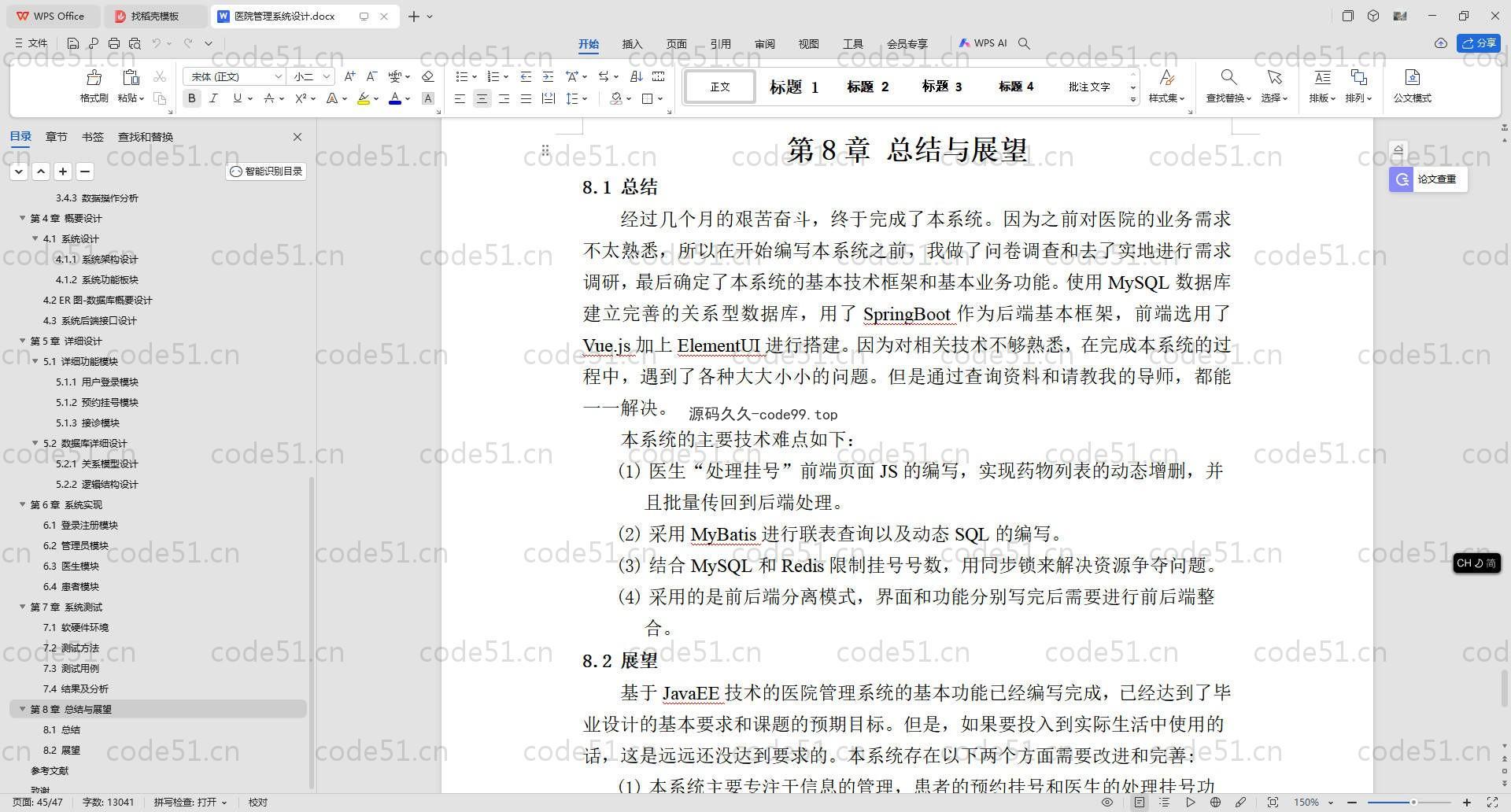
Task: Click the Format Painter (格式刷) icon
Action: pyautogui.click(x=94, y=77)
